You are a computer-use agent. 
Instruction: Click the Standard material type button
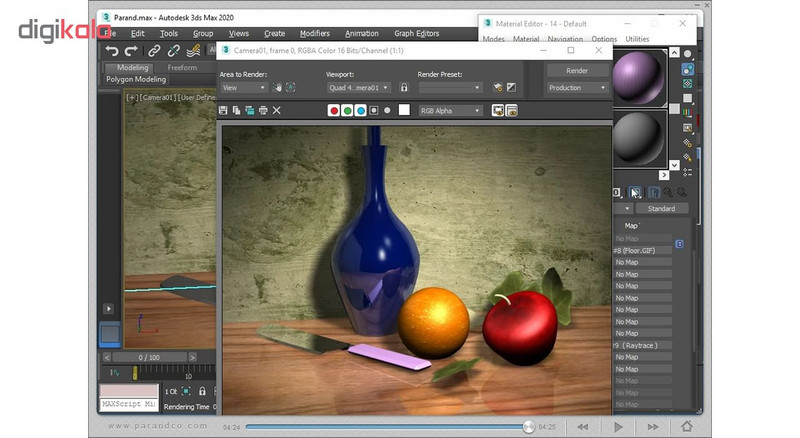coord(661,208)
